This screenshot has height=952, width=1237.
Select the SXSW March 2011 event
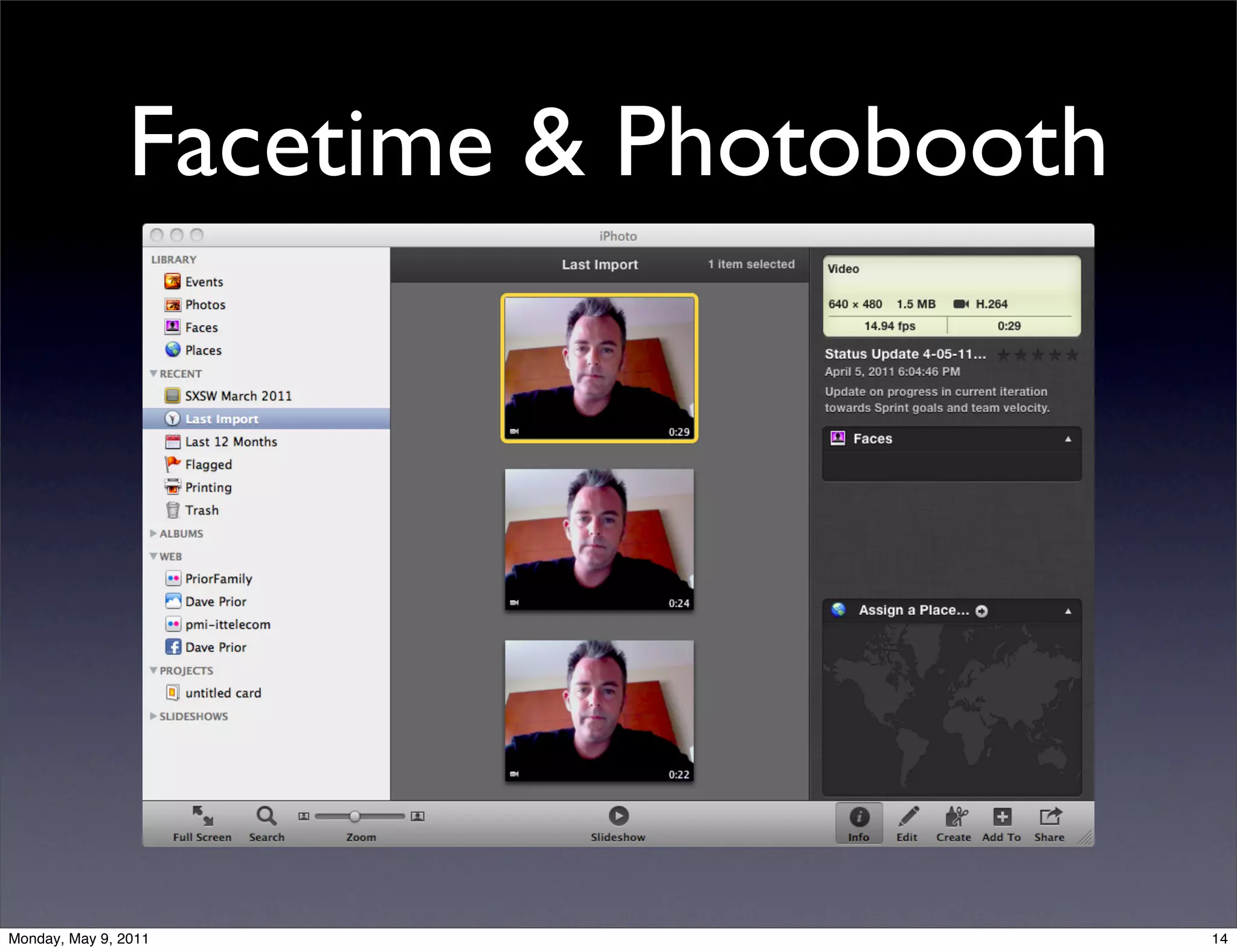tap(228, 396)
